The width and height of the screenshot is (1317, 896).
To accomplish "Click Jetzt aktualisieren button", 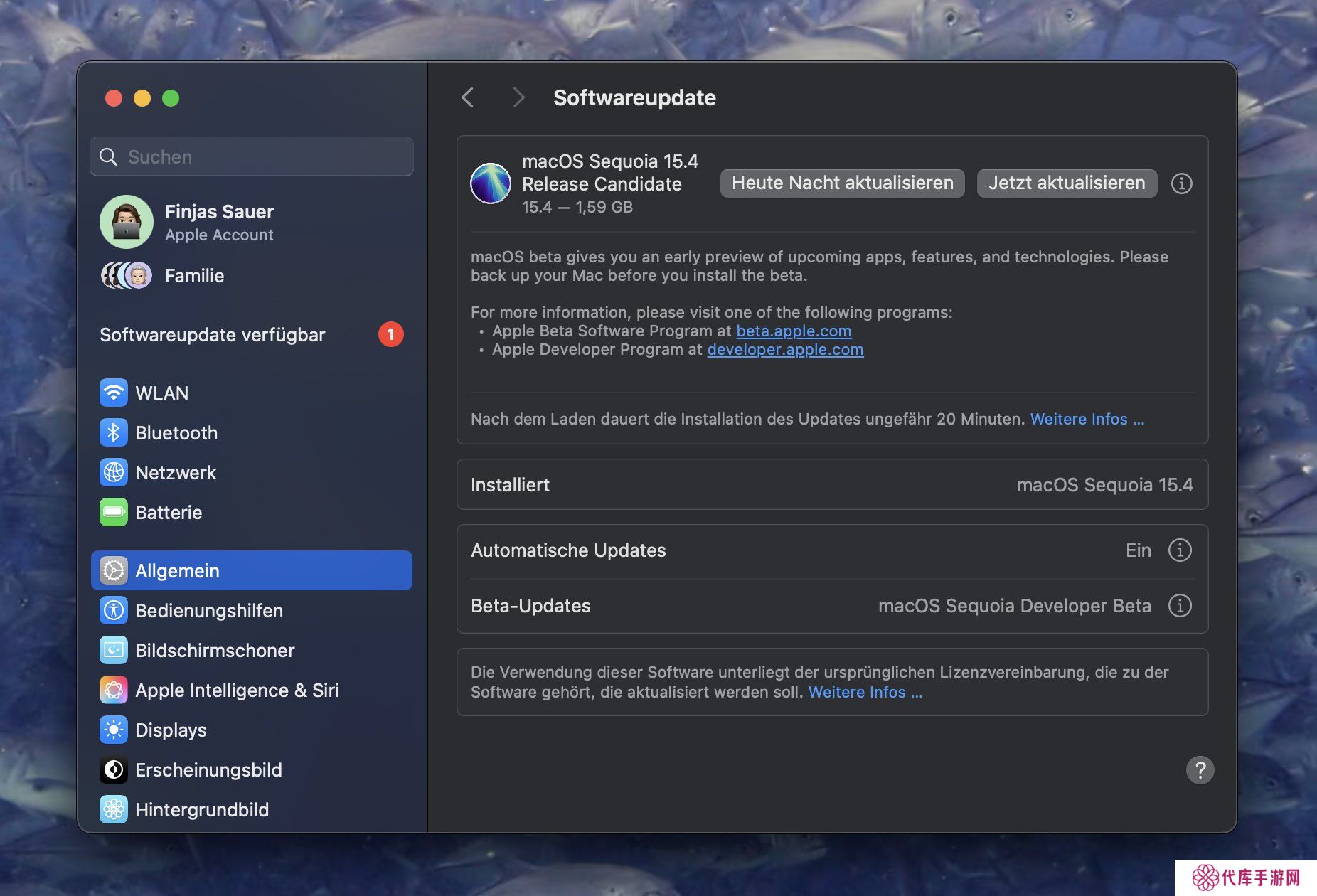I will click(x=1066, y=183).
